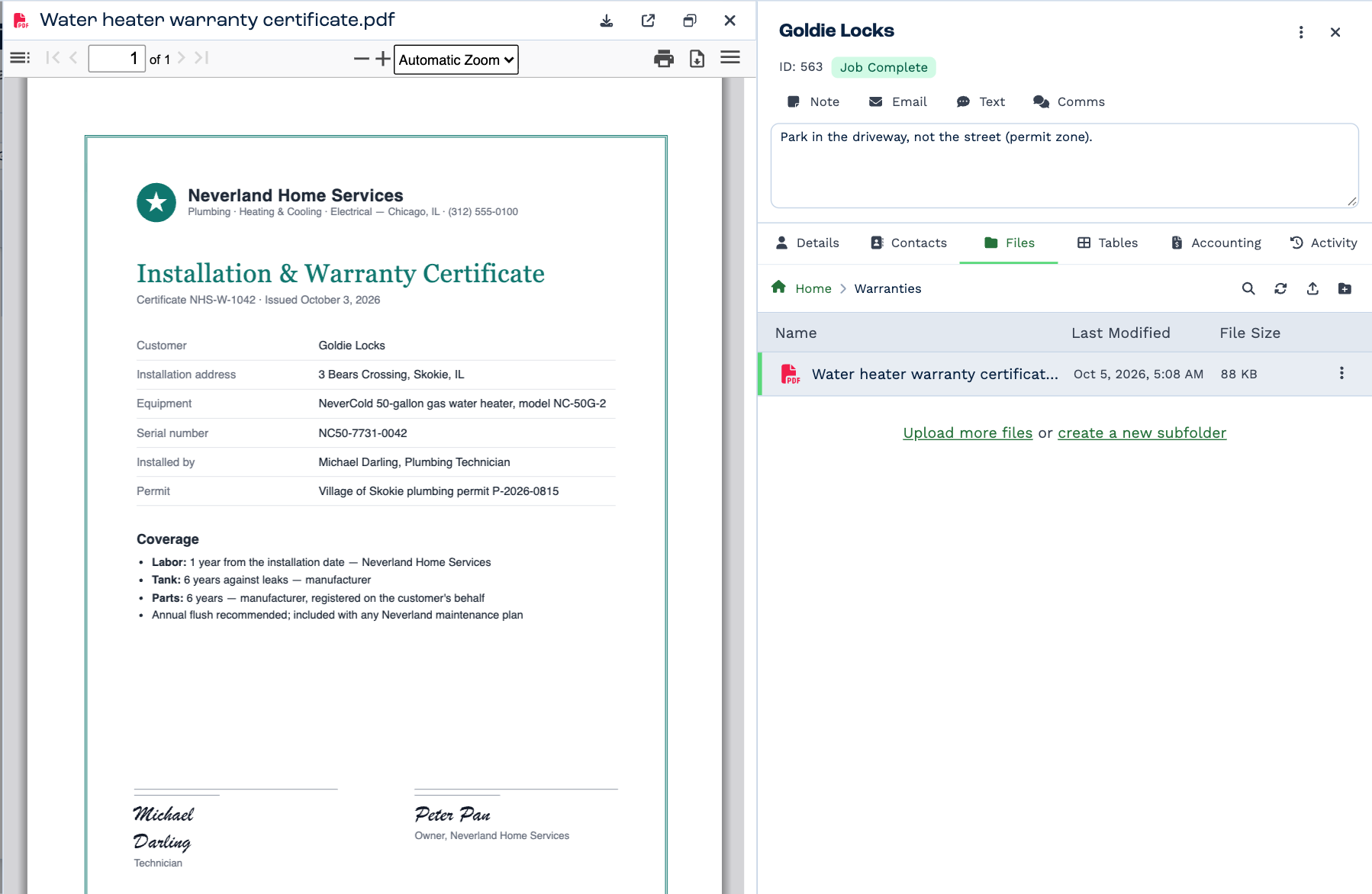Click the restore window icon in PDF header
This screenshot has height=894, width=1372.
(x=690, y=21)
